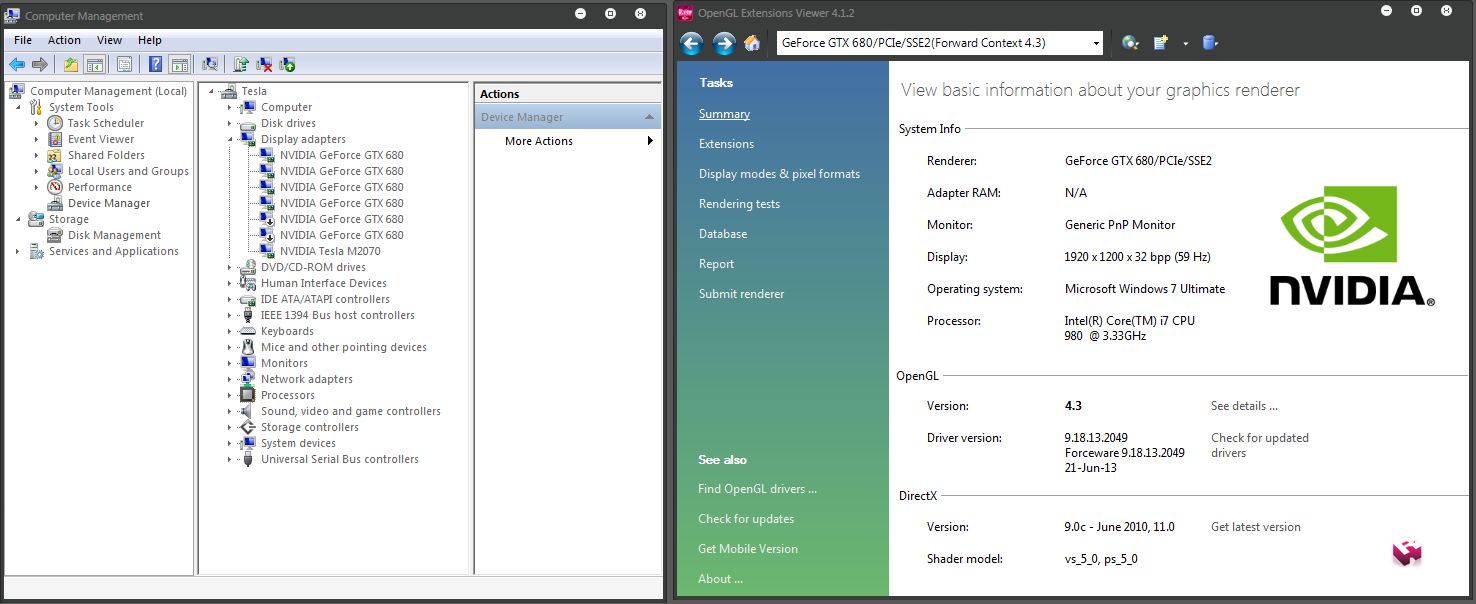The width and height of the screenshot is (1476, 604).
Task: Click IDE ATA/ATAPI controllers icon
Action: click(248, 299)
